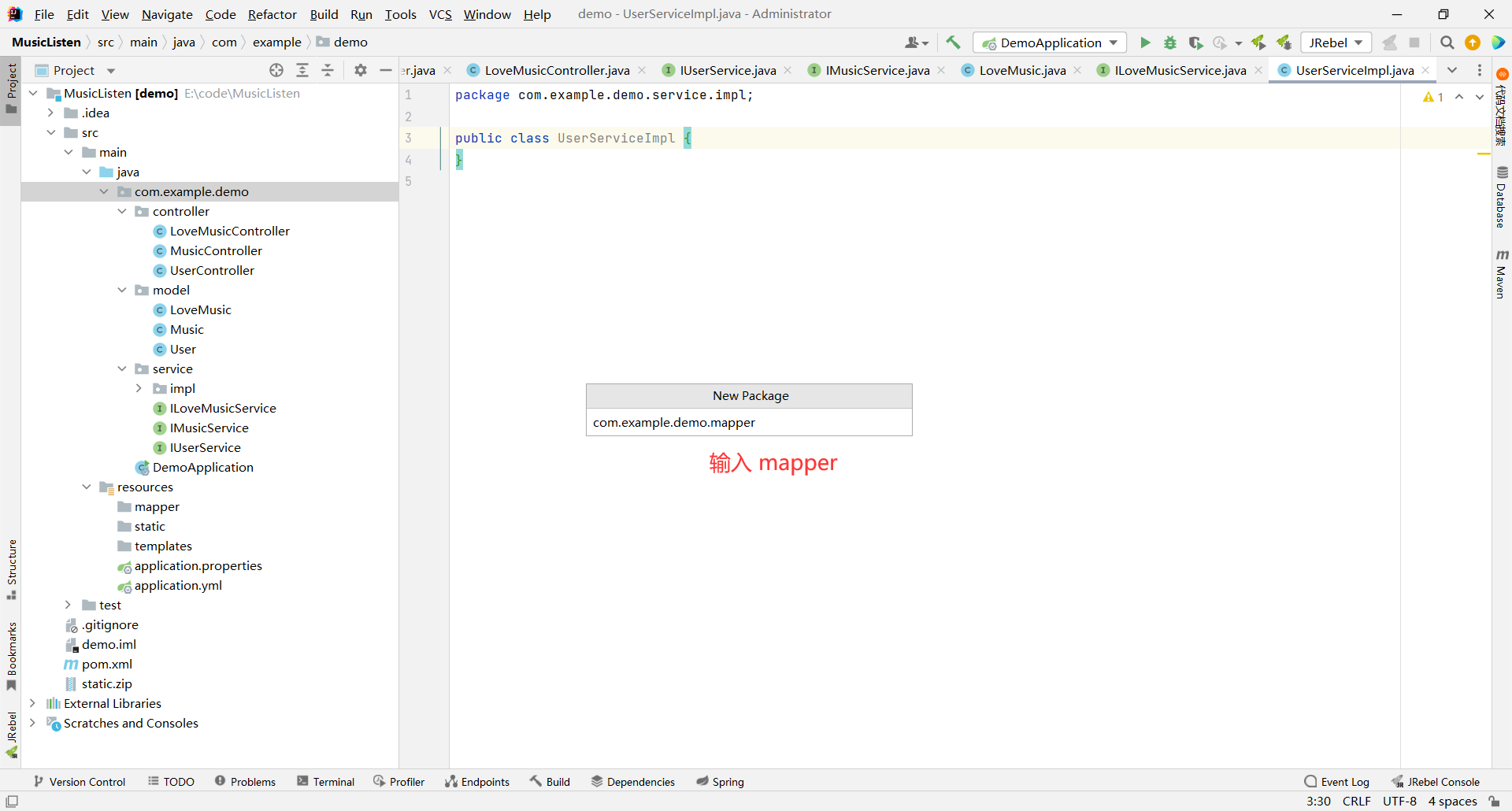Viewport: 1512px width, 811px height.
Task: Open Project panel gear options
Action: coord(360,70)
